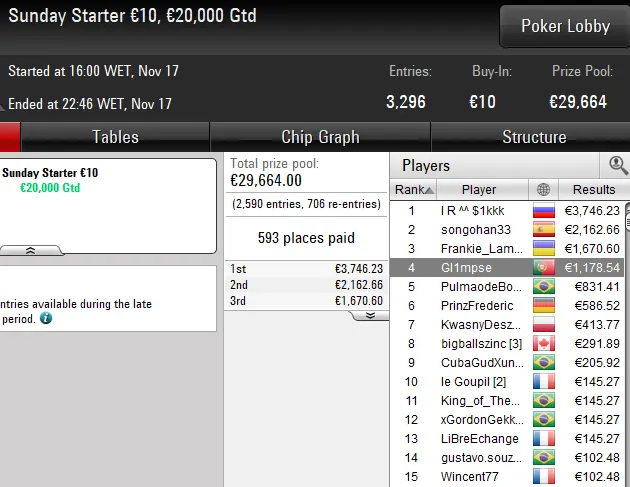
Task: Open the Chip Graph tab
Action: (x=320, y=137)
